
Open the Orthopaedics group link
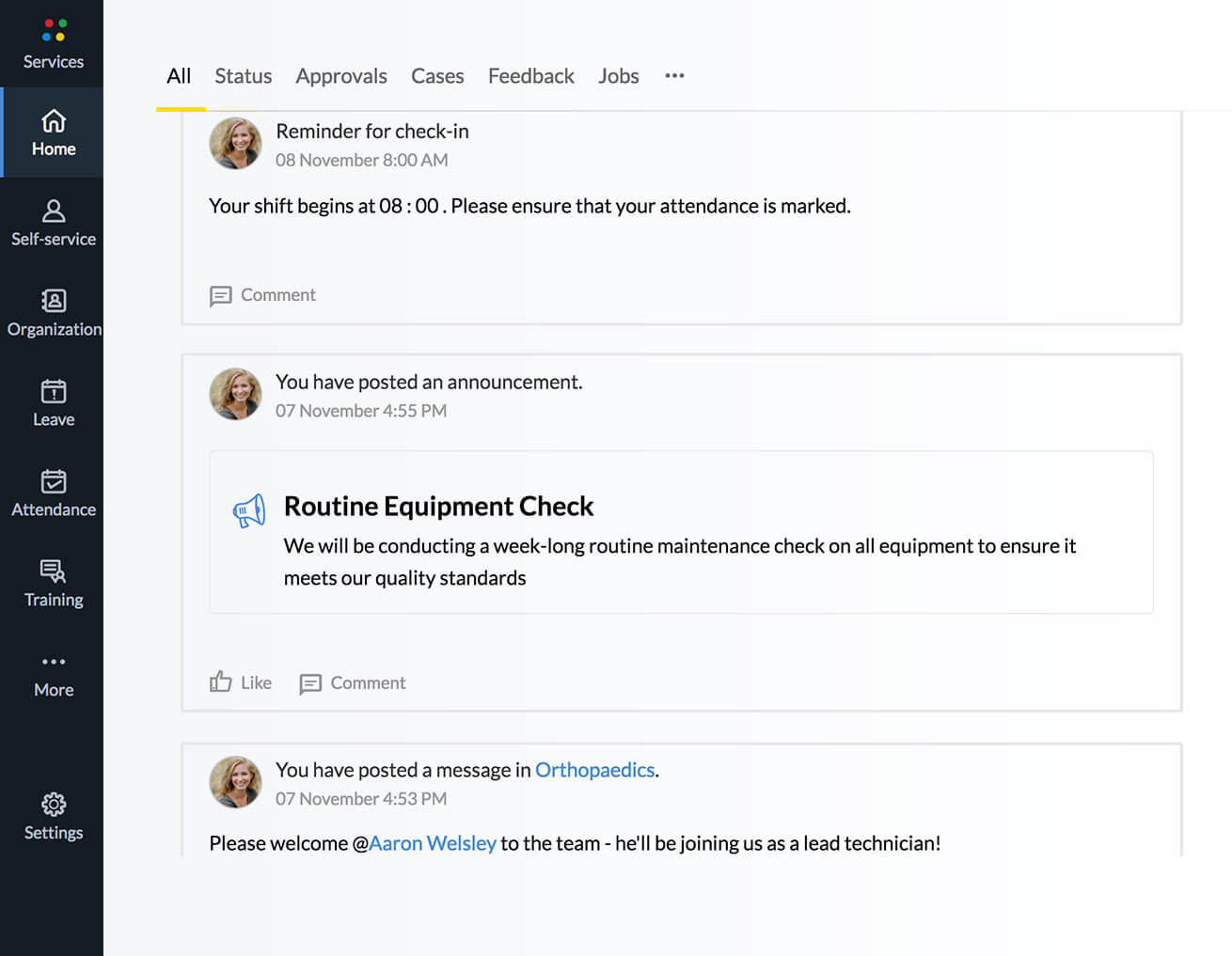594,770
